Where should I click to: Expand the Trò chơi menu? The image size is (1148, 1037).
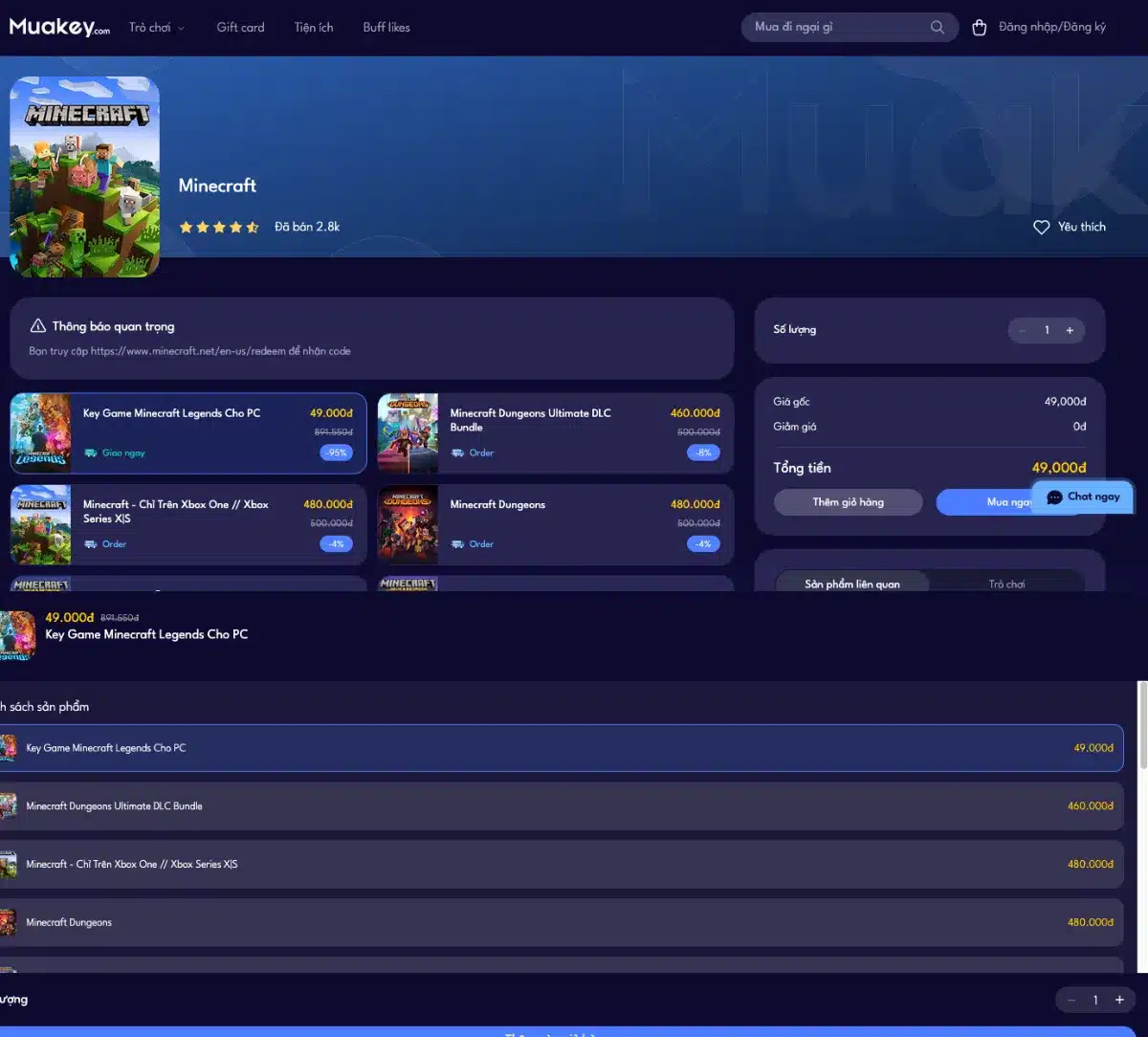click(x=157, y=28)
